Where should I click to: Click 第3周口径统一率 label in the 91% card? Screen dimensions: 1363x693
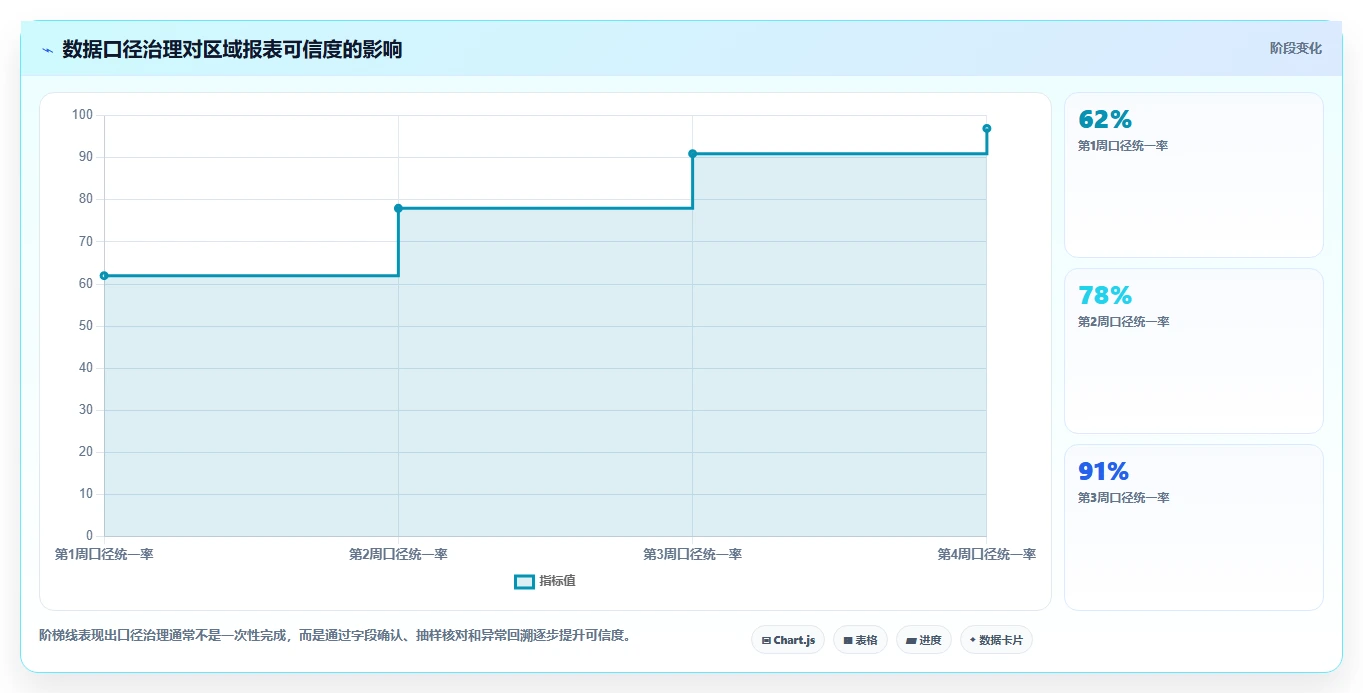tap(1123, 498)
